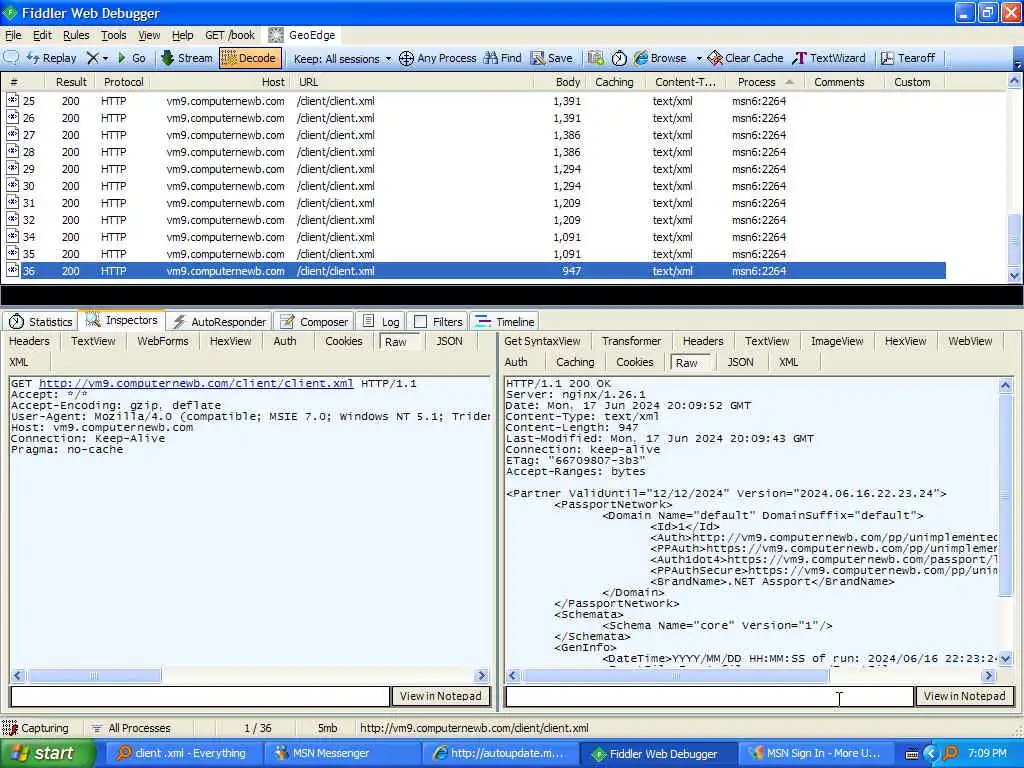Click the Clear Cache button
The image size is (1024, 768).
point(745,58)
